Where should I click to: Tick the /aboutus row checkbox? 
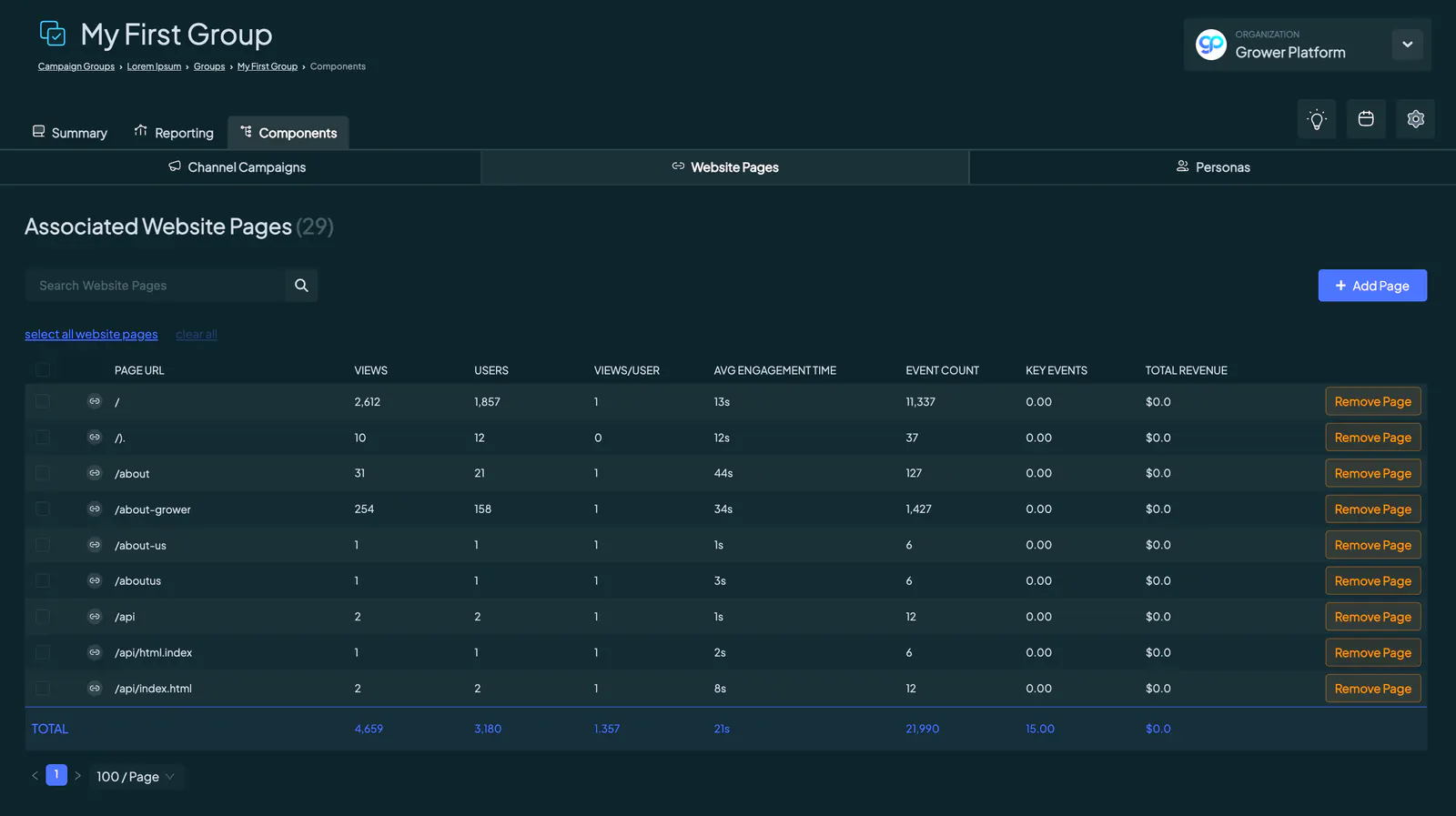[43, 580]
